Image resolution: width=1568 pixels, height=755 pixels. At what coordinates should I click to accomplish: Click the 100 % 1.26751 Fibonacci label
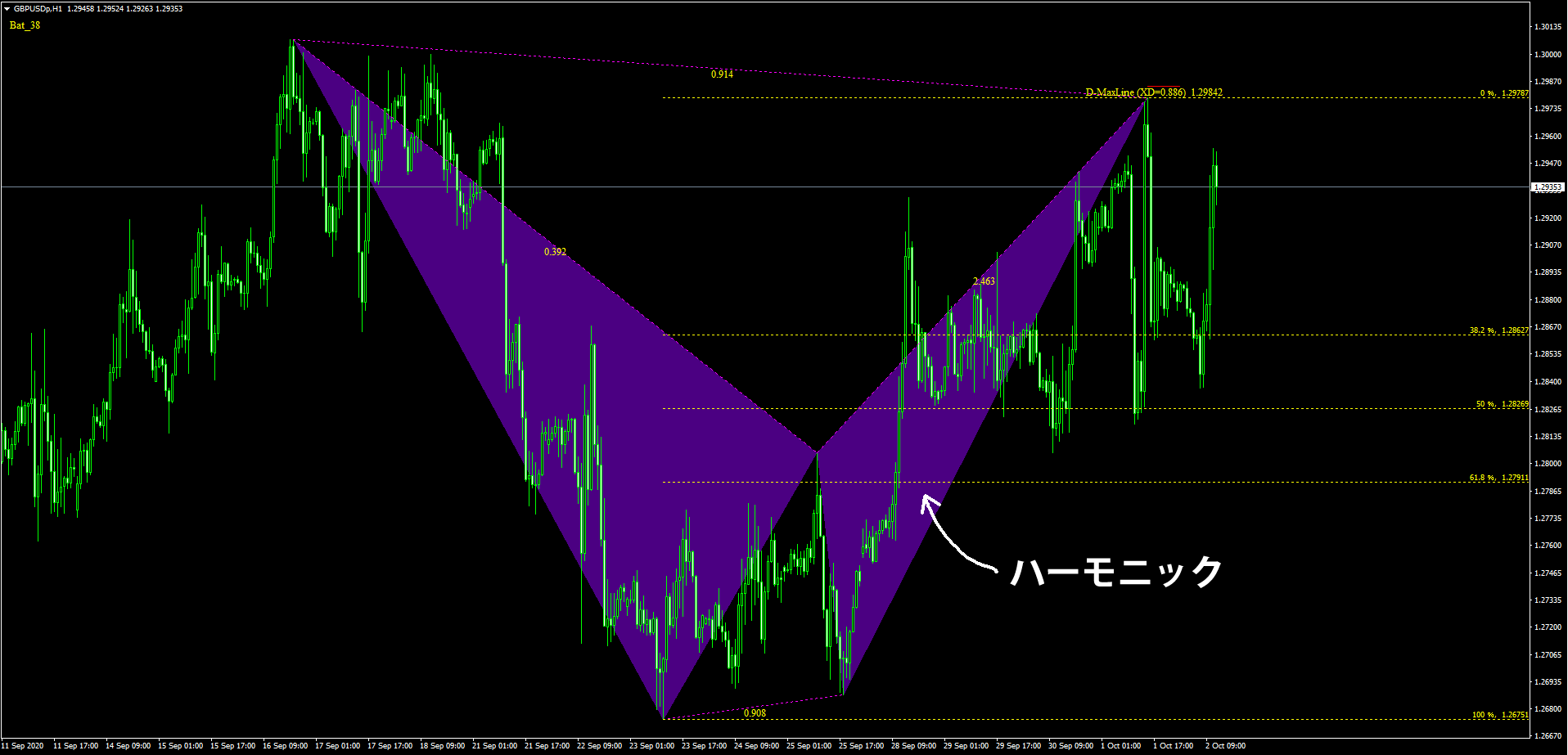(x=1501, y=715)
